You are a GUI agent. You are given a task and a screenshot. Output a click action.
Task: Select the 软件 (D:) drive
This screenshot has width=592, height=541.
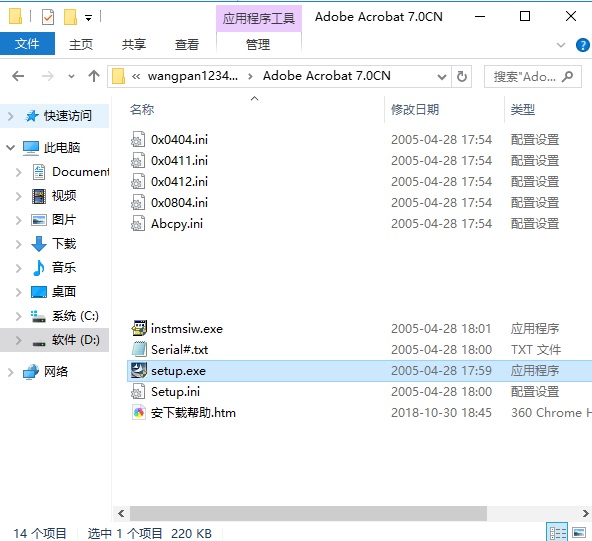(76, 340)
